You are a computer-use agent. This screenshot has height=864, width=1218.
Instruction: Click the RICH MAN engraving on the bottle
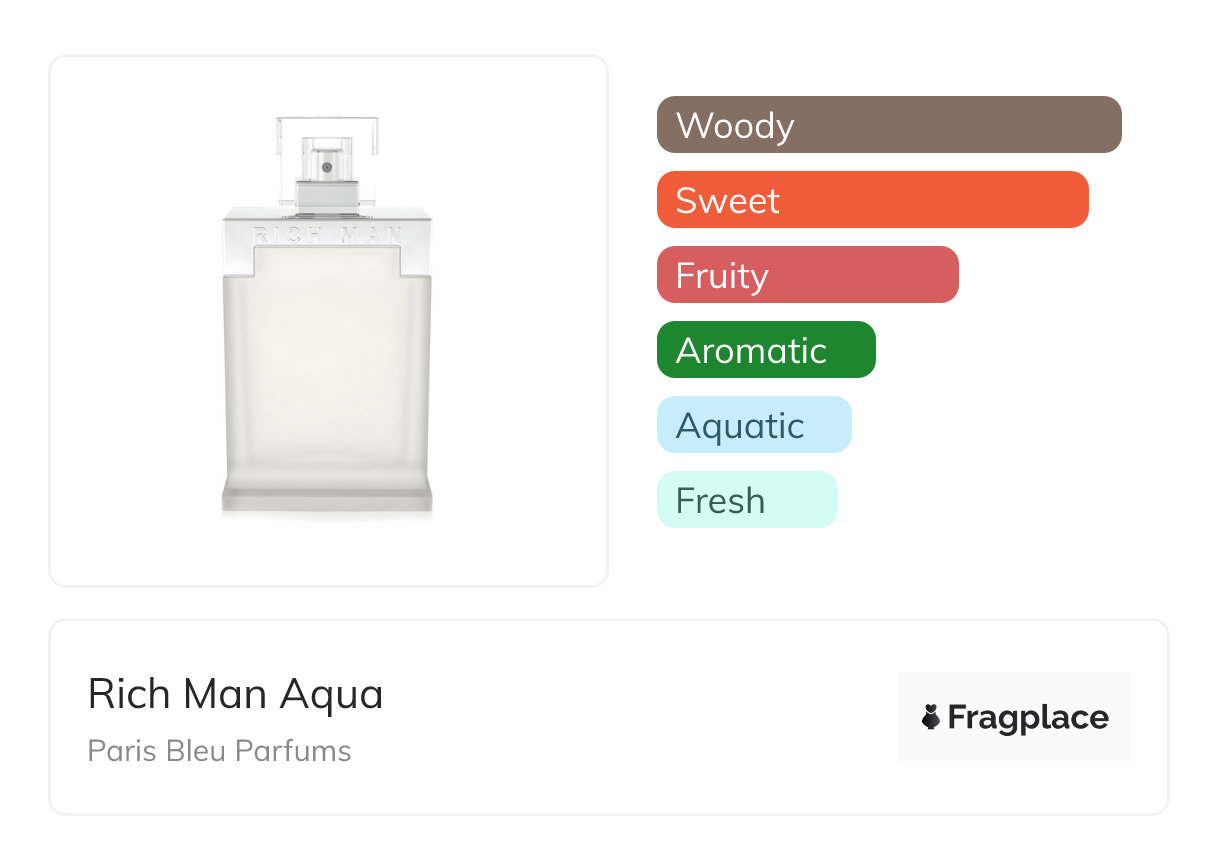coord(328,236)
